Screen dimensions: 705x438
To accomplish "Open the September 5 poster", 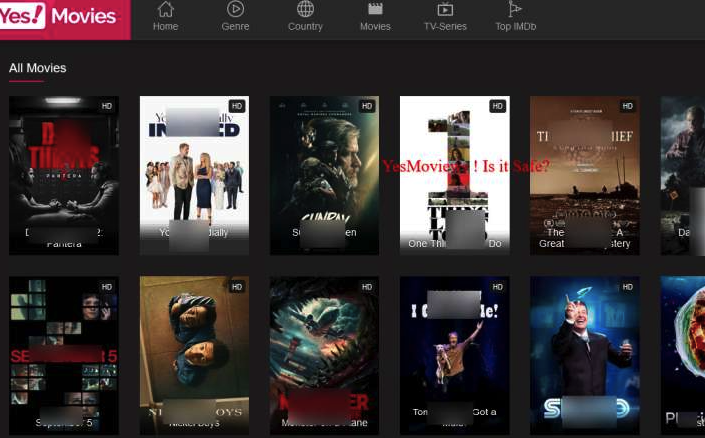I will (x=64, y=355).
